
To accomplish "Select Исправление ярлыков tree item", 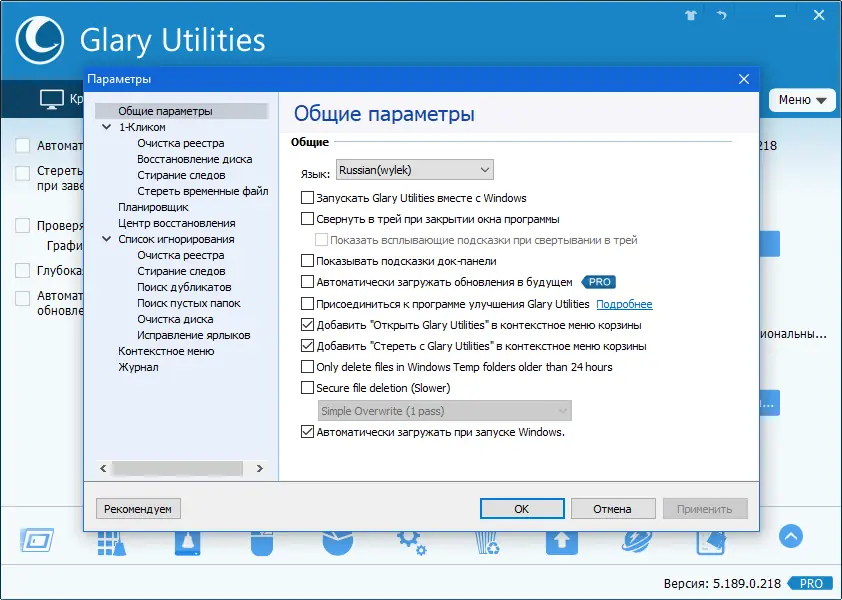I will point(193,335).
